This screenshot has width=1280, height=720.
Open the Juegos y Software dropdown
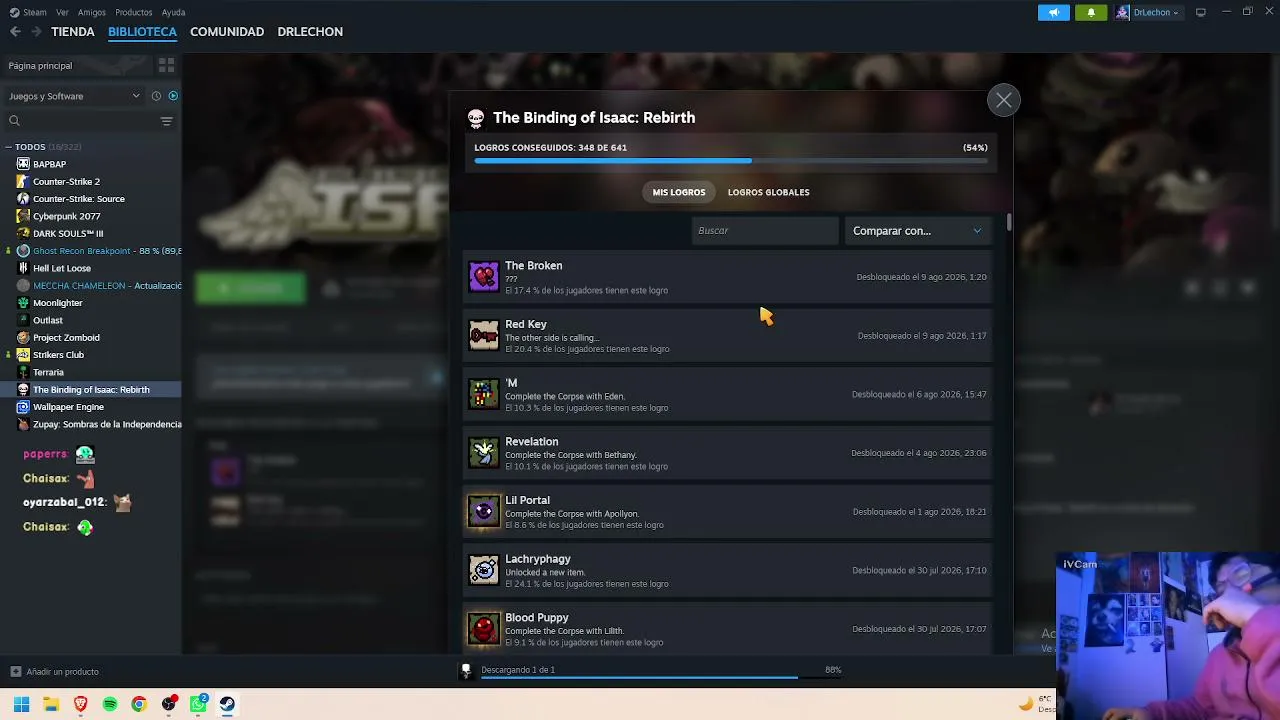click(75, 96)
